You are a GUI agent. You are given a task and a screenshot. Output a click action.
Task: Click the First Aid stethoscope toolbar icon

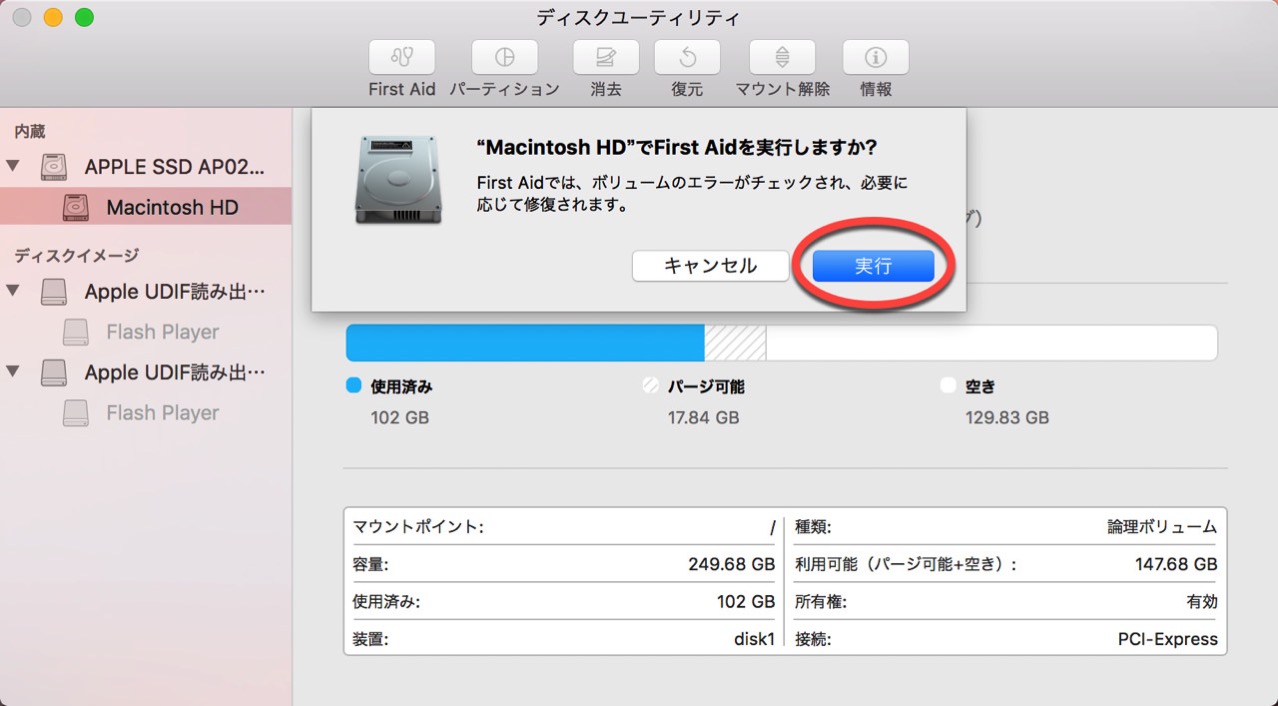pos(402,57)
